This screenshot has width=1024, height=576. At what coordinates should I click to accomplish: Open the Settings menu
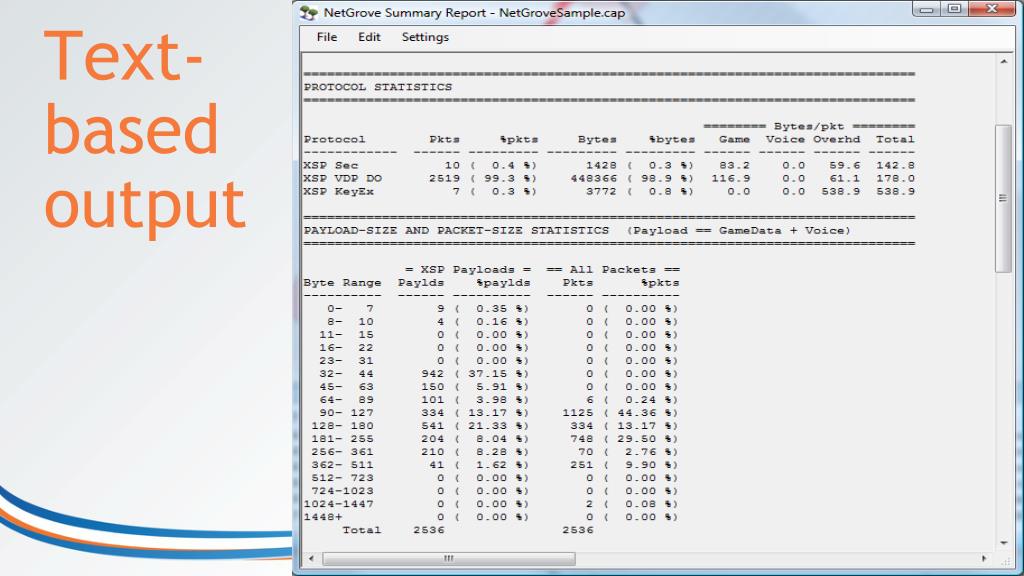pos(425,37)
